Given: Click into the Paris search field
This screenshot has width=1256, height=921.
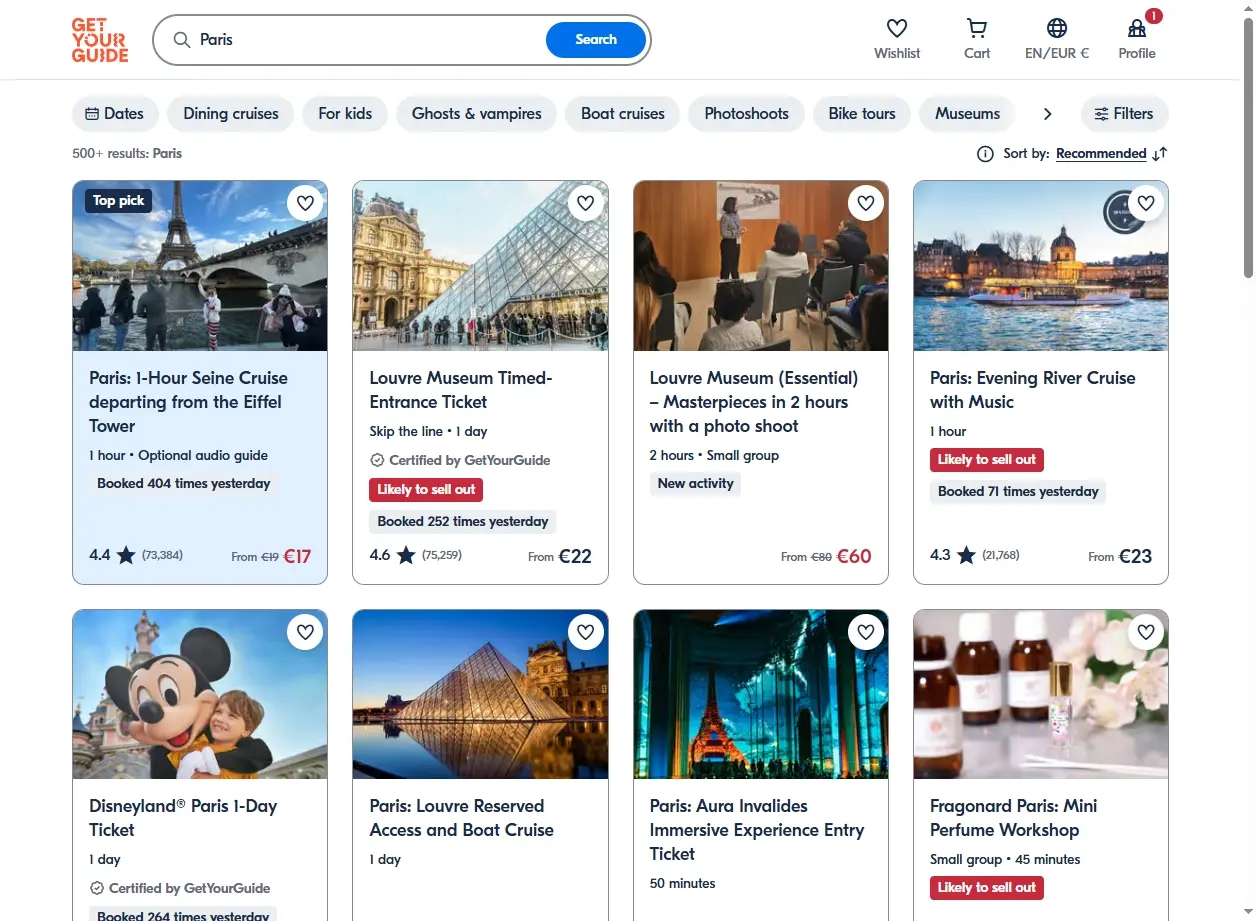Looking at the screenshot, I should click(x=370, y=40).
